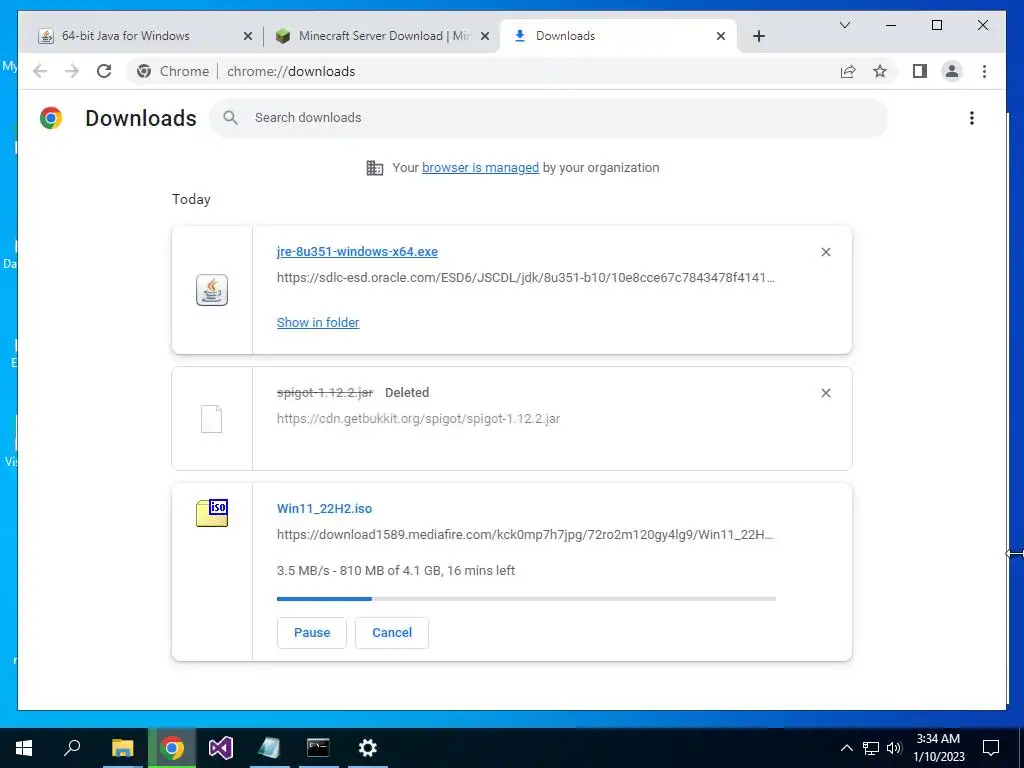Click the blank file icon for spigot-1.12.2.jar

pyautogui.click(x=212, y=419)
